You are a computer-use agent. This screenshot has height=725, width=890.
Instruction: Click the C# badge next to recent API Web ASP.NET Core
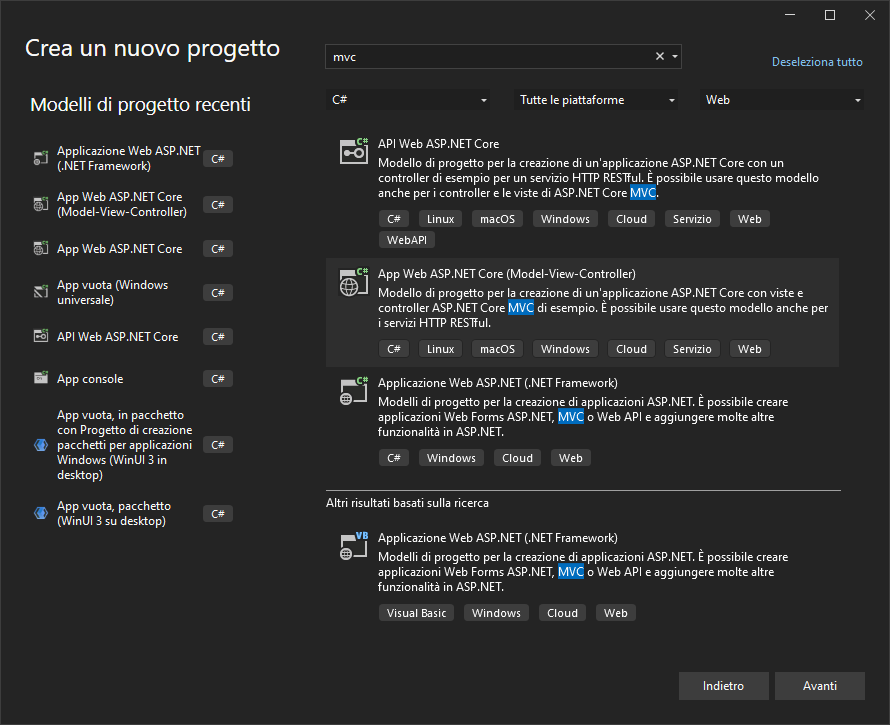(218, 337)
